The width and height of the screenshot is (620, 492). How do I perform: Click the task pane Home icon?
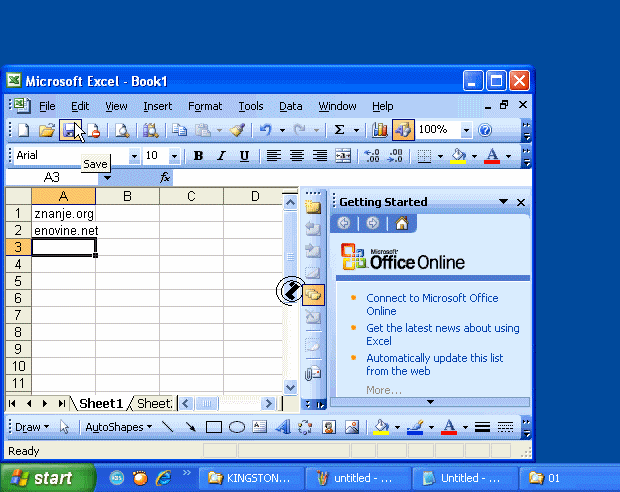point(402,223)
